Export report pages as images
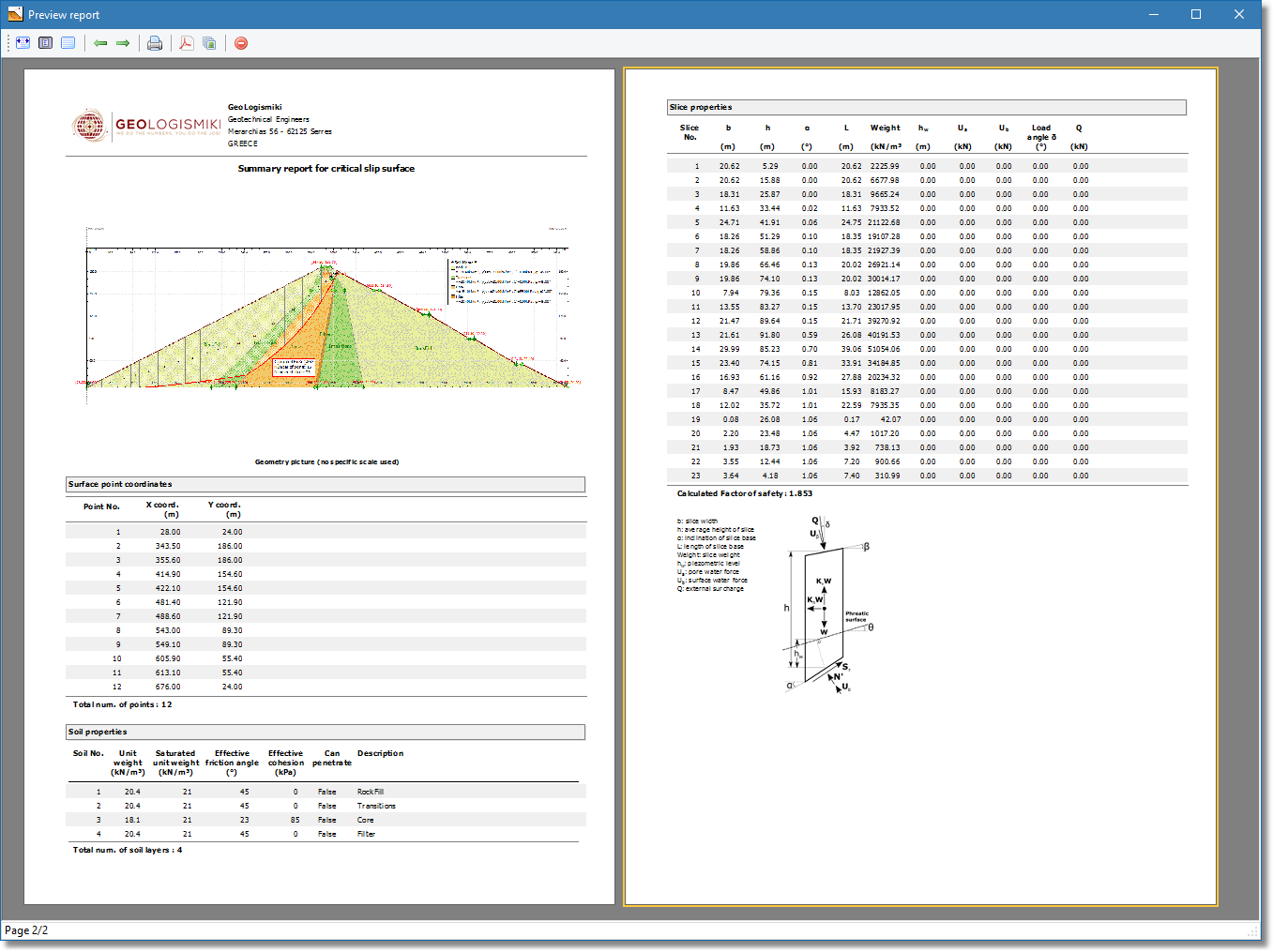This screenshot has height=952, width=1273. [x=208, y=42]
